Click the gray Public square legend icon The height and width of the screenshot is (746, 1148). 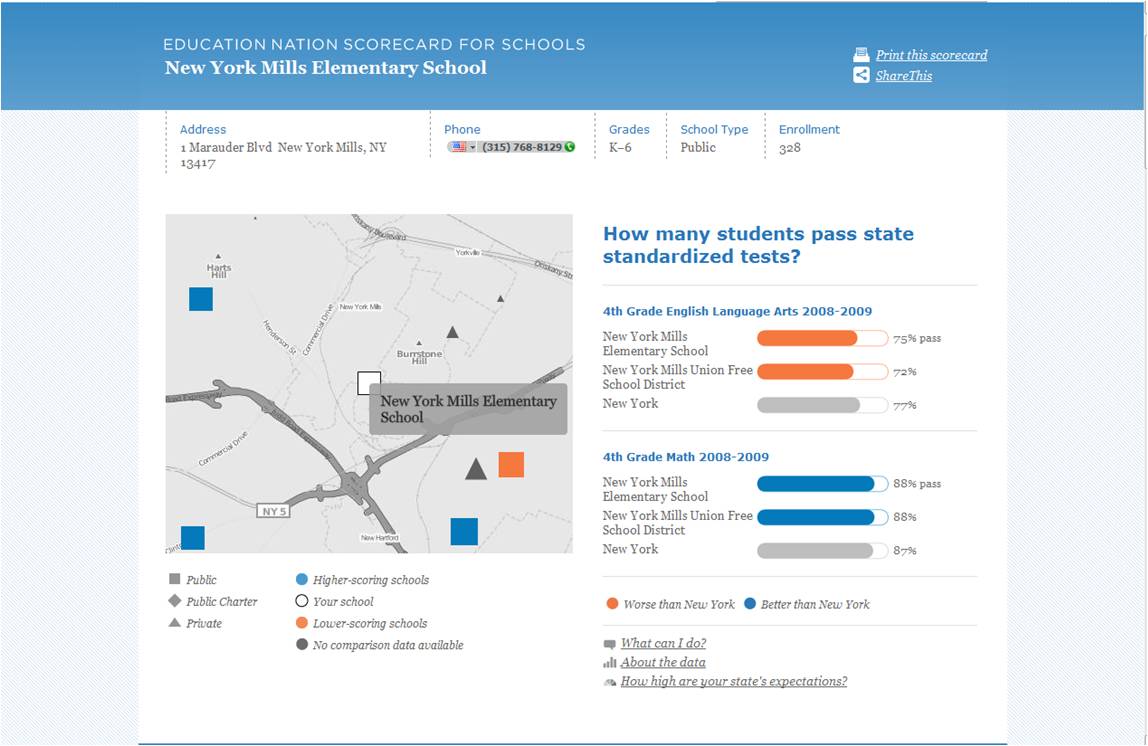tap(174, 579)
